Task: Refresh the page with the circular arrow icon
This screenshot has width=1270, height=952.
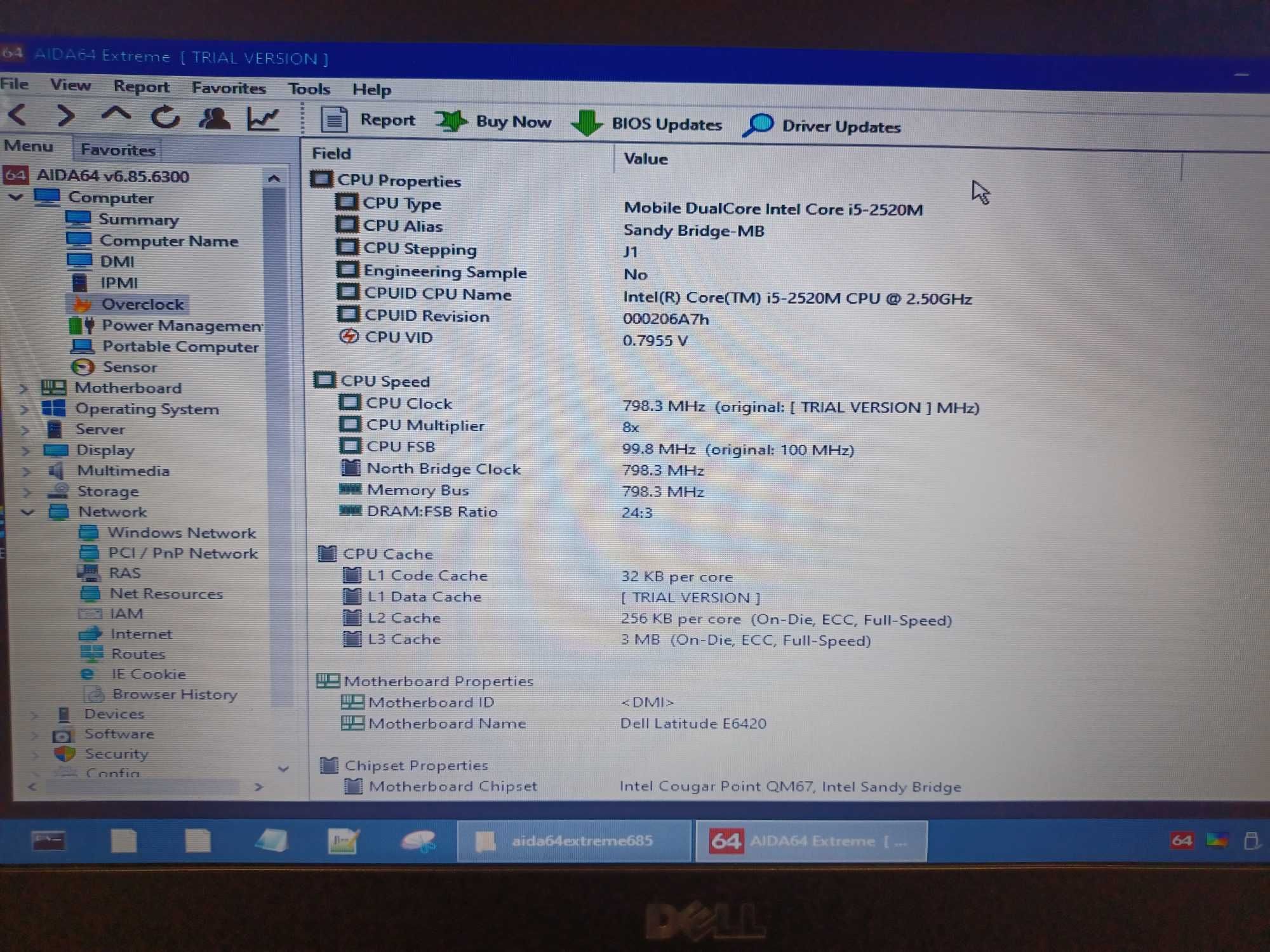Action: tap(165, 117)
